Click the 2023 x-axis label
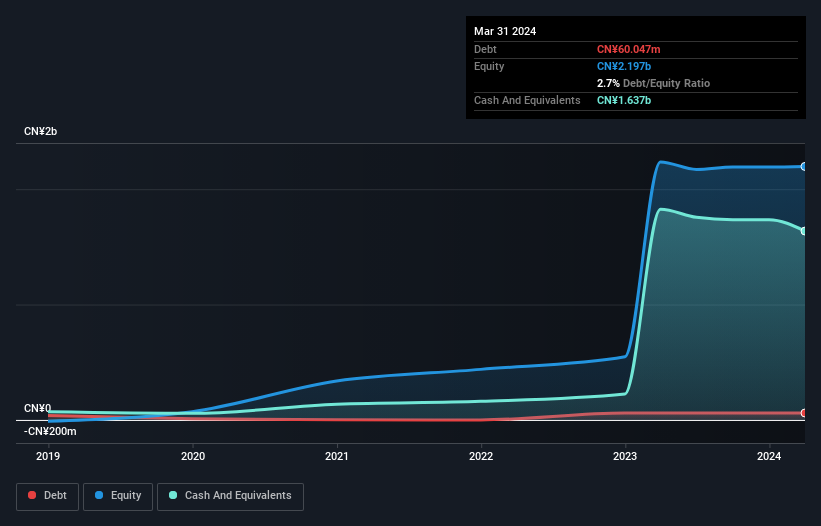The image size is (821, 526). click(x=625, y=456)
